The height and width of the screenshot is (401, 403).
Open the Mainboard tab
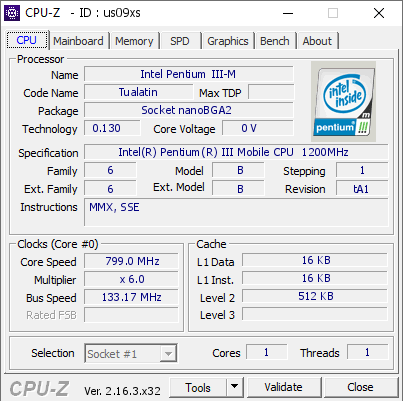(79, 41)
